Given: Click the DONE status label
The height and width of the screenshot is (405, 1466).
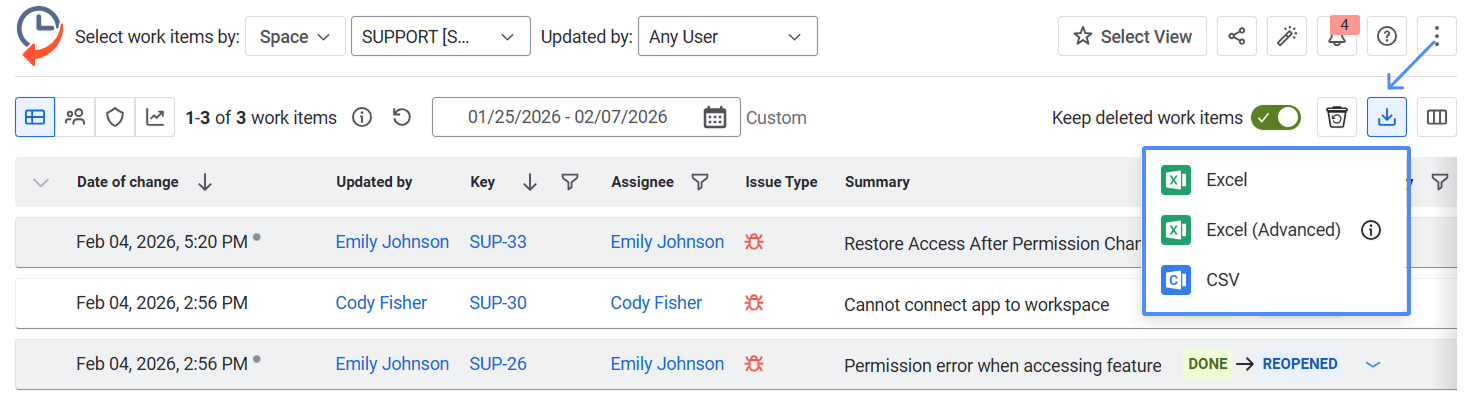Looking at the screenshot, I should click(x=1208, y=364).
